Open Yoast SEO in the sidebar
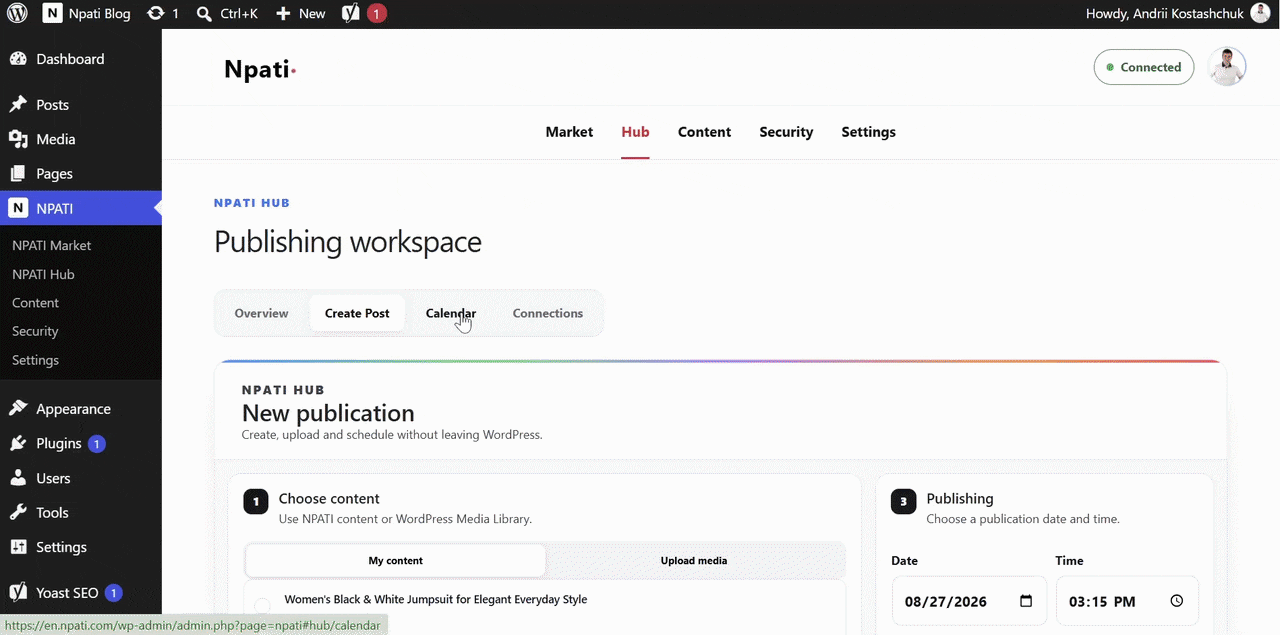 67,593
